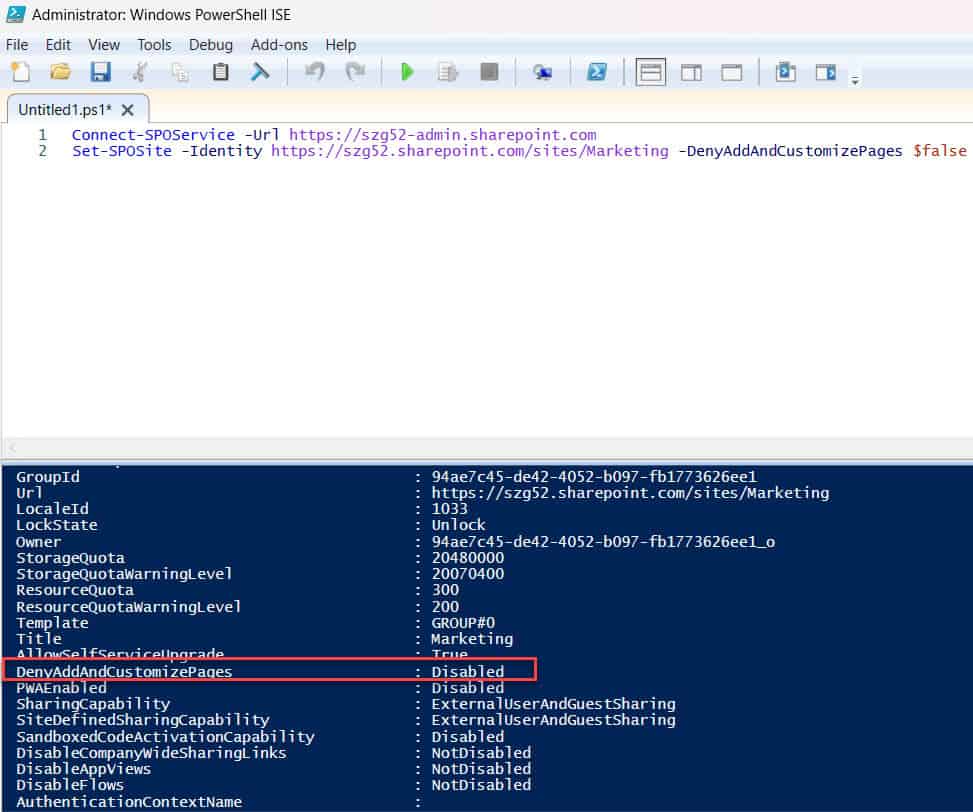Click the DenyAddAndCustomizePages property name in output
The image size is (973, 812).
pyautogui.click(x=124, y=672)
